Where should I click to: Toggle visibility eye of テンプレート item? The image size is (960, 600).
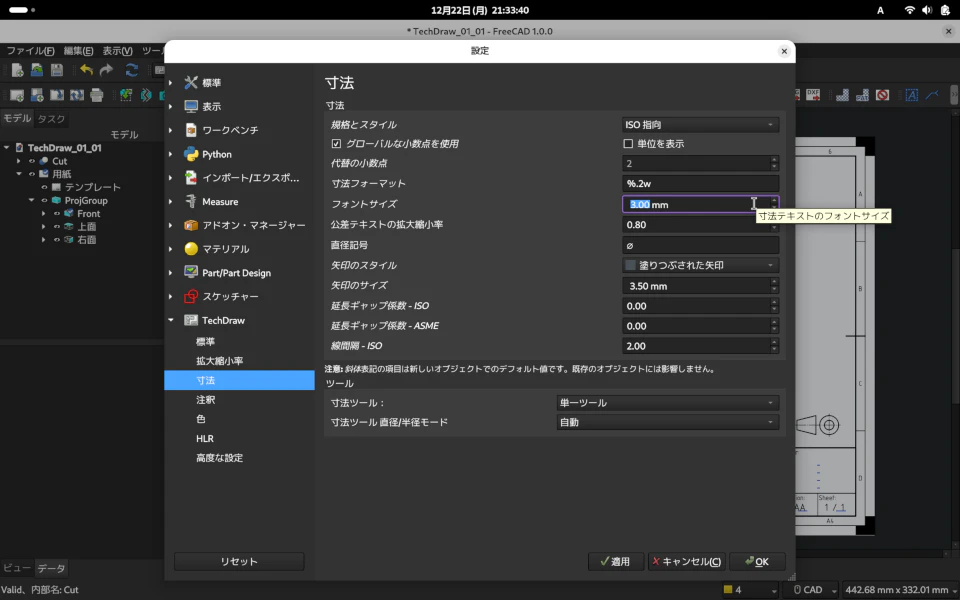click(44, 187)
